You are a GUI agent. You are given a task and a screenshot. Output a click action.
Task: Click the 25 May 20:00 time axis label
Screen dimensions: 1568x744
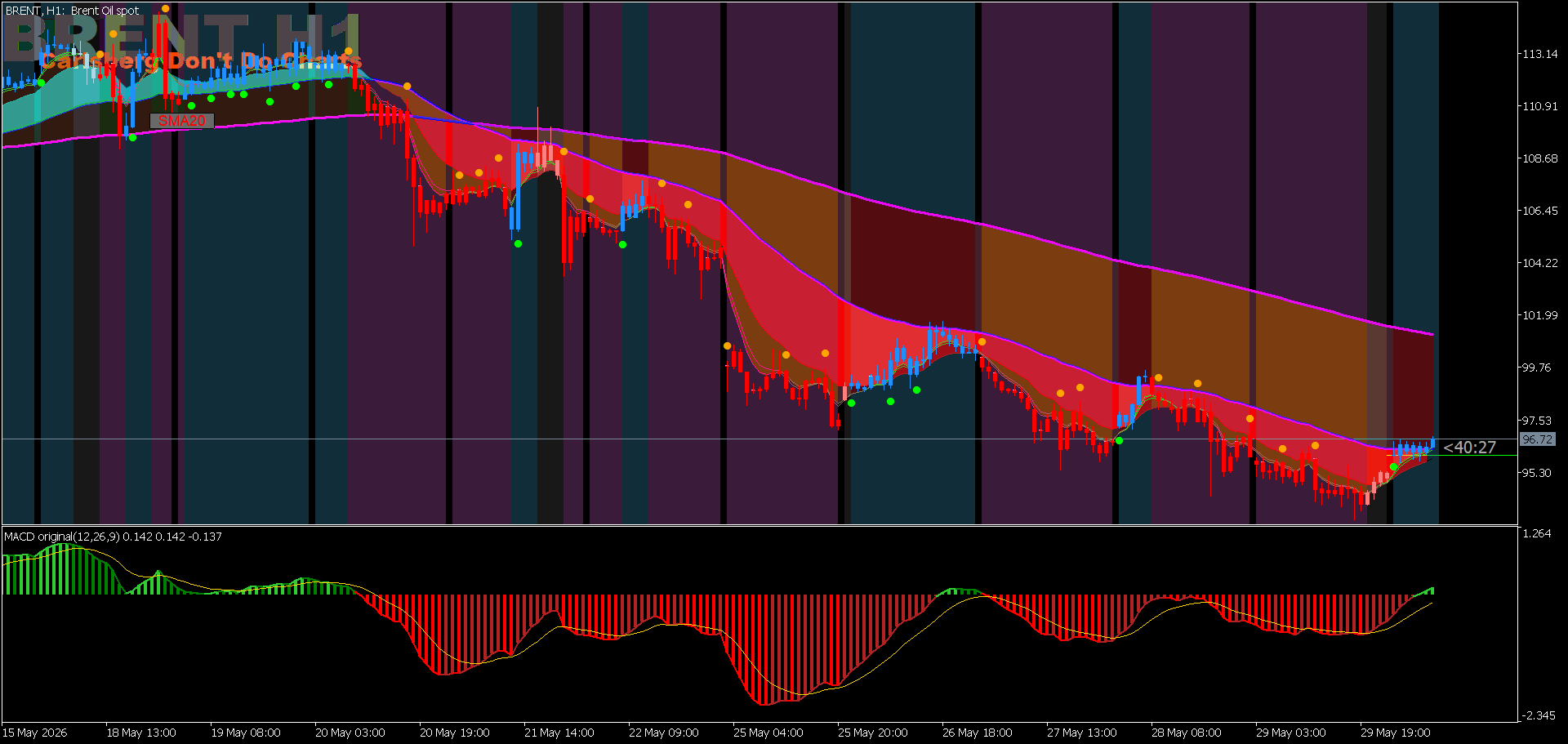point(873,733)
